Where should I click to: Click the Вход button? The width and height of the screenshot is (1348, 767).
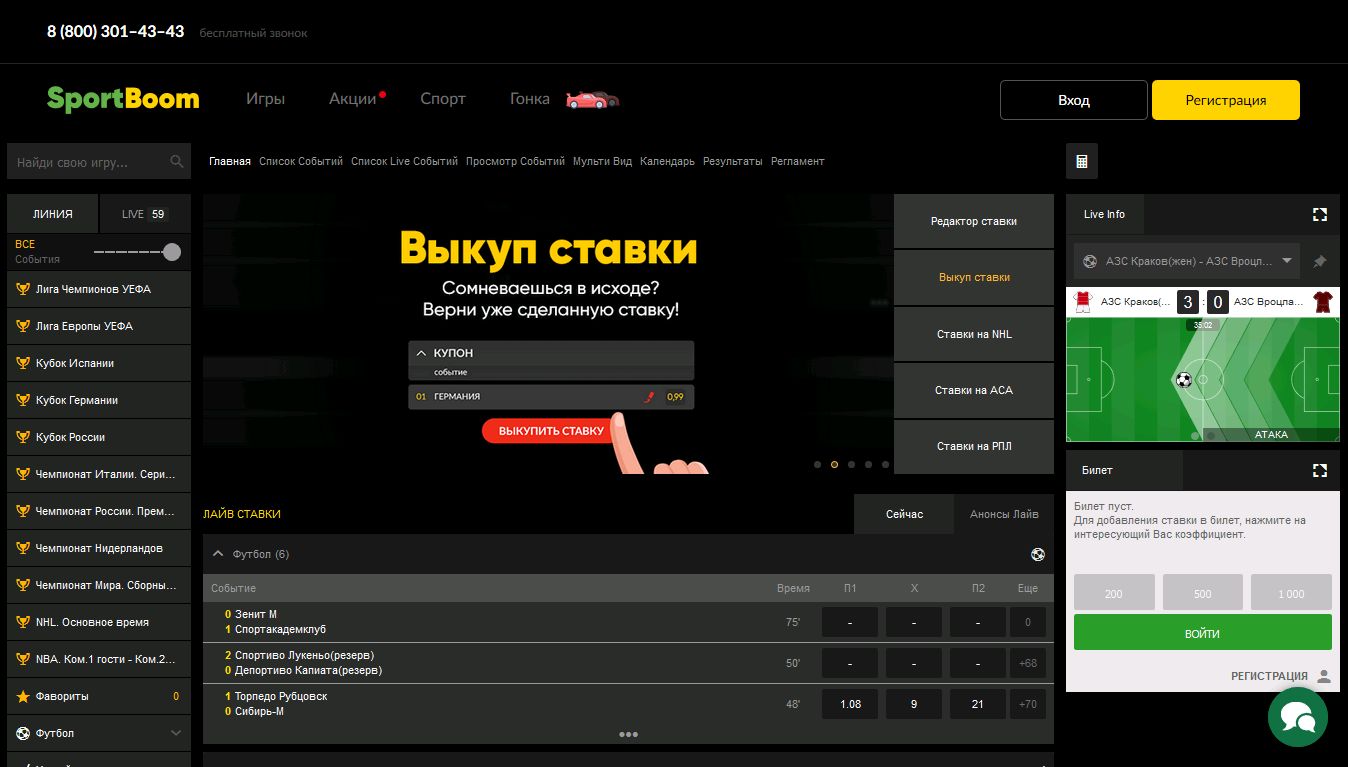coord(1074,100)
